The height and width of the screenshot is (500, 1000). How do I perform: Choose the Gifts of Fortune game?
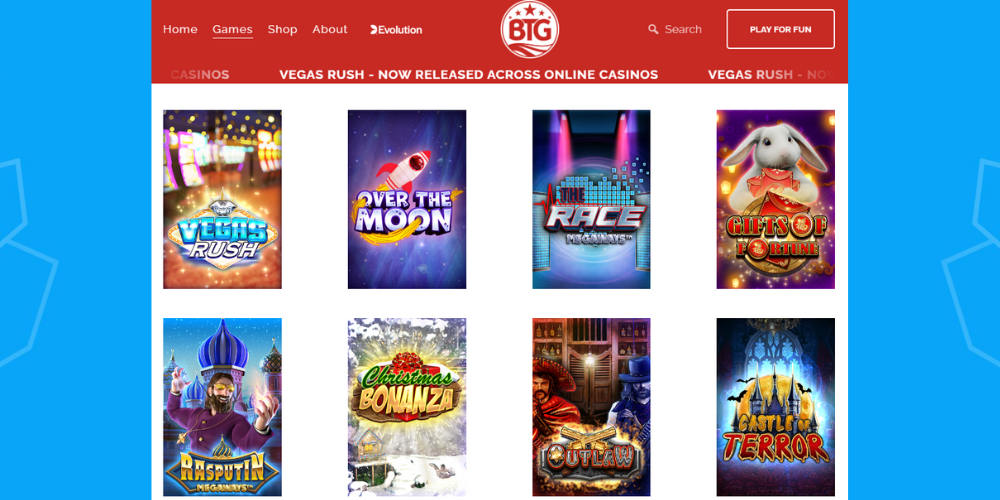coord(776,200)
